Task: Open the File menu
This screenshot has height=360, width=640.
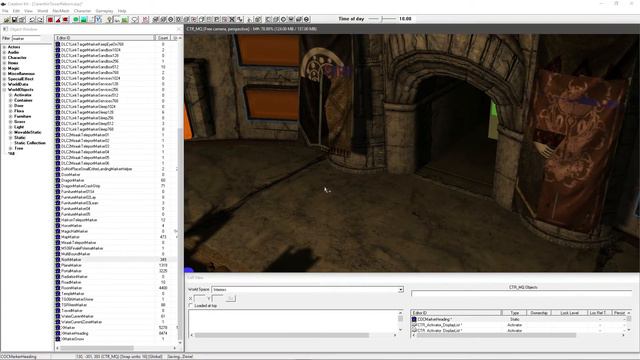Action: [x=5, y=11]
